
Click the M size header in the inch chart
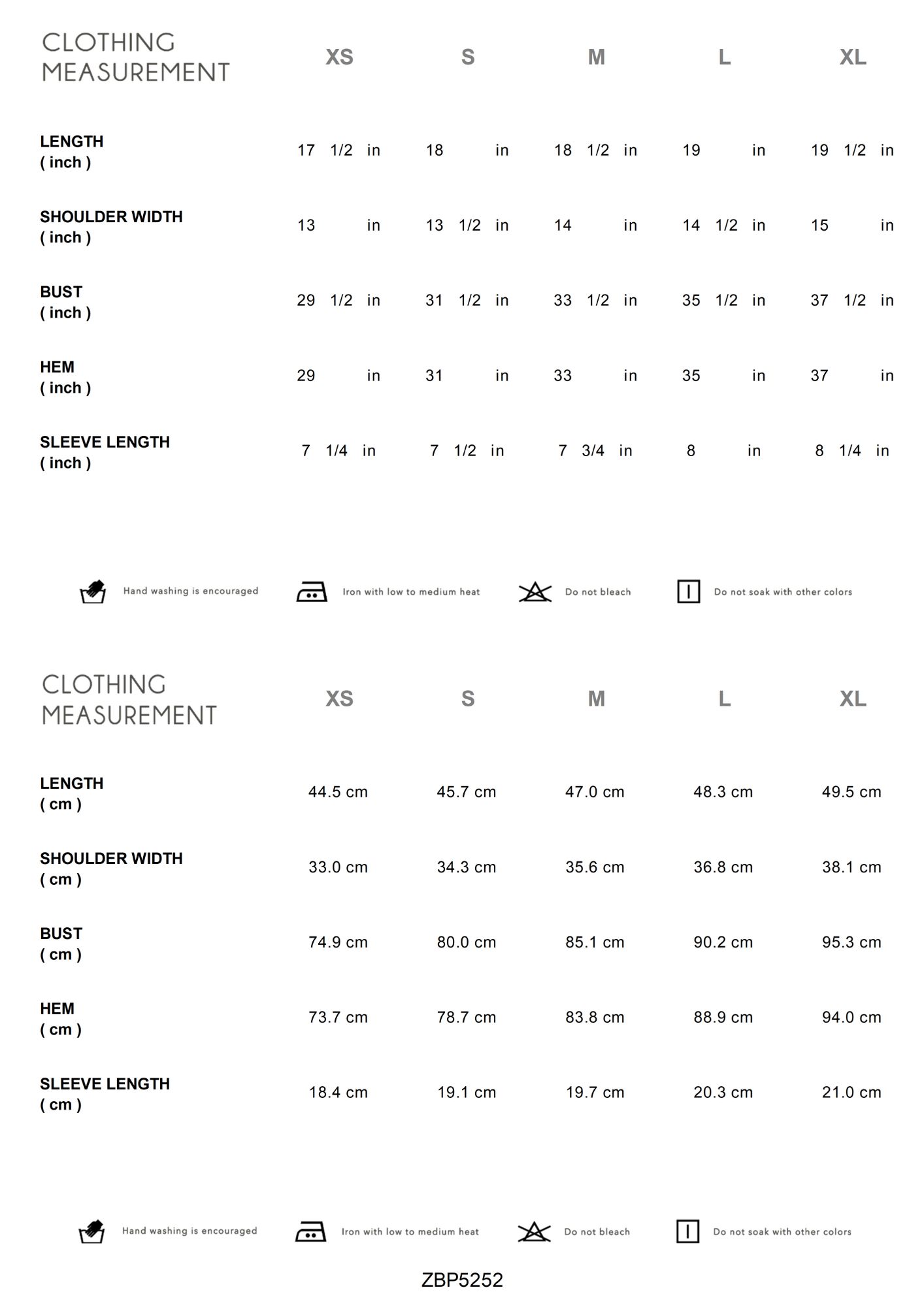coord(596,58)
